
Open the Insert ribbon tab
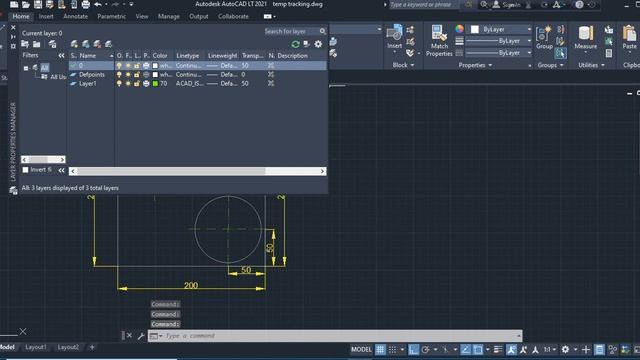pos(46,16)
